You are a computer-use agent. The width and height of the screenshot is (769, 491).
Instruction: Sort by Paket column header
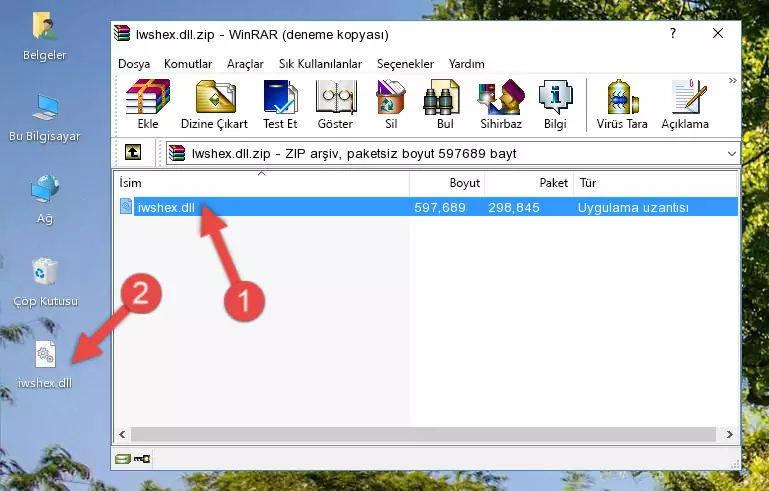coord(529,182)
